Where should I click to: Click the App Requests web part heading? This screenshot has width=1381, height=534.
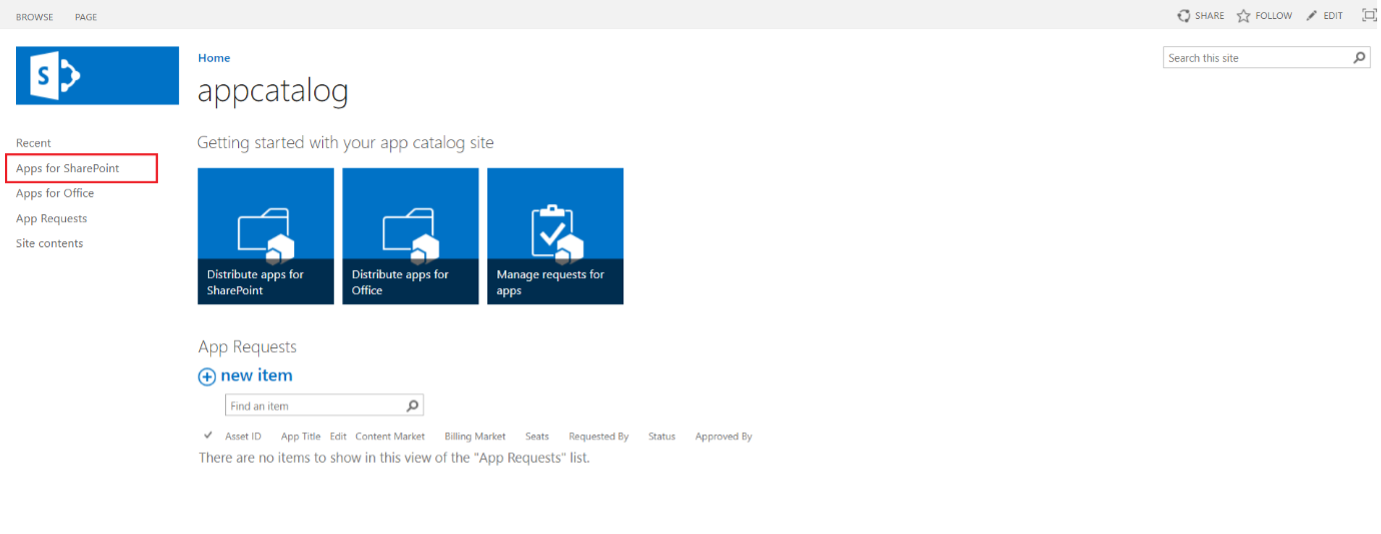pyautogui.click(x=248, y=347)
